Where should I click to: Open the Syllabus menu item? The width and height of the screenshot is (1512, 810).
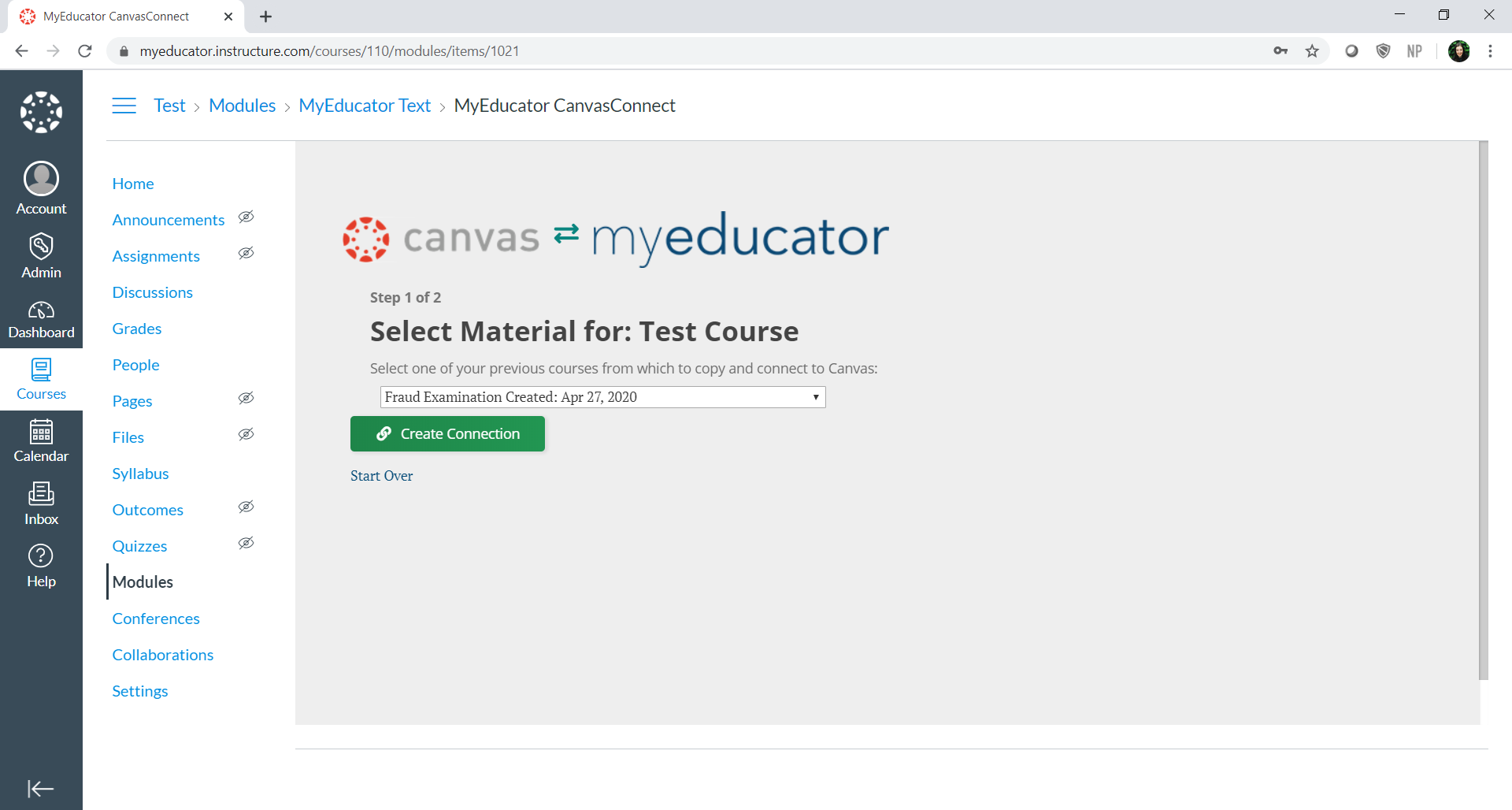(x=140, y=474)
